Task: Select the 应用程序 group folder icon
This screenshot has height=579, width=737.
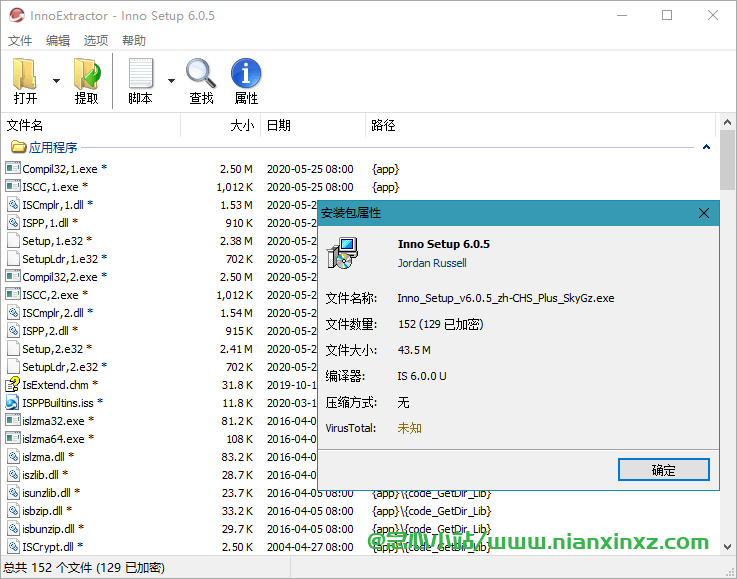Action: pos(18,147)
